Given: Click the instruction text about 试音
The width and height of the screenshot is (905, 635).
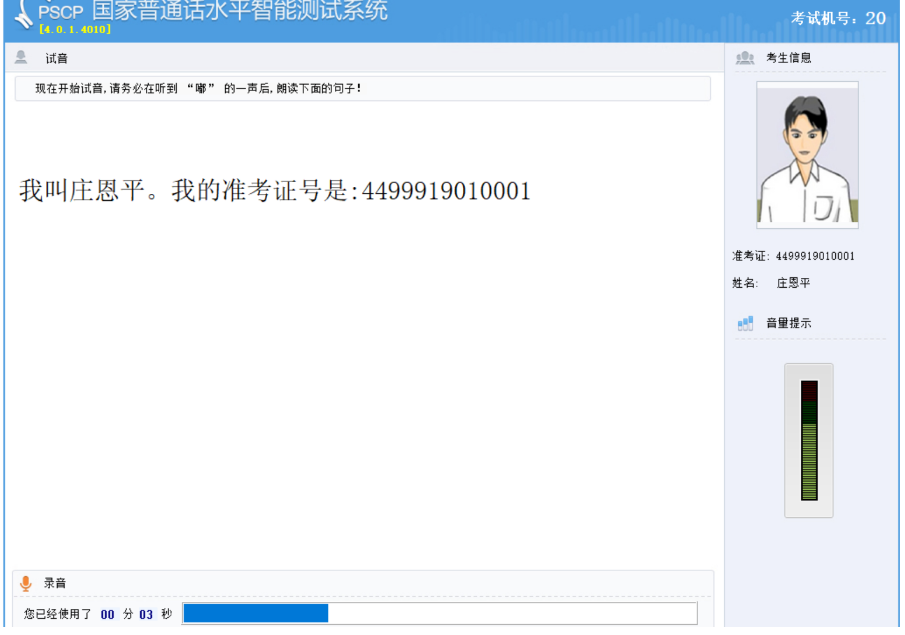Looking at the screenshot, I should click(198, 89).
